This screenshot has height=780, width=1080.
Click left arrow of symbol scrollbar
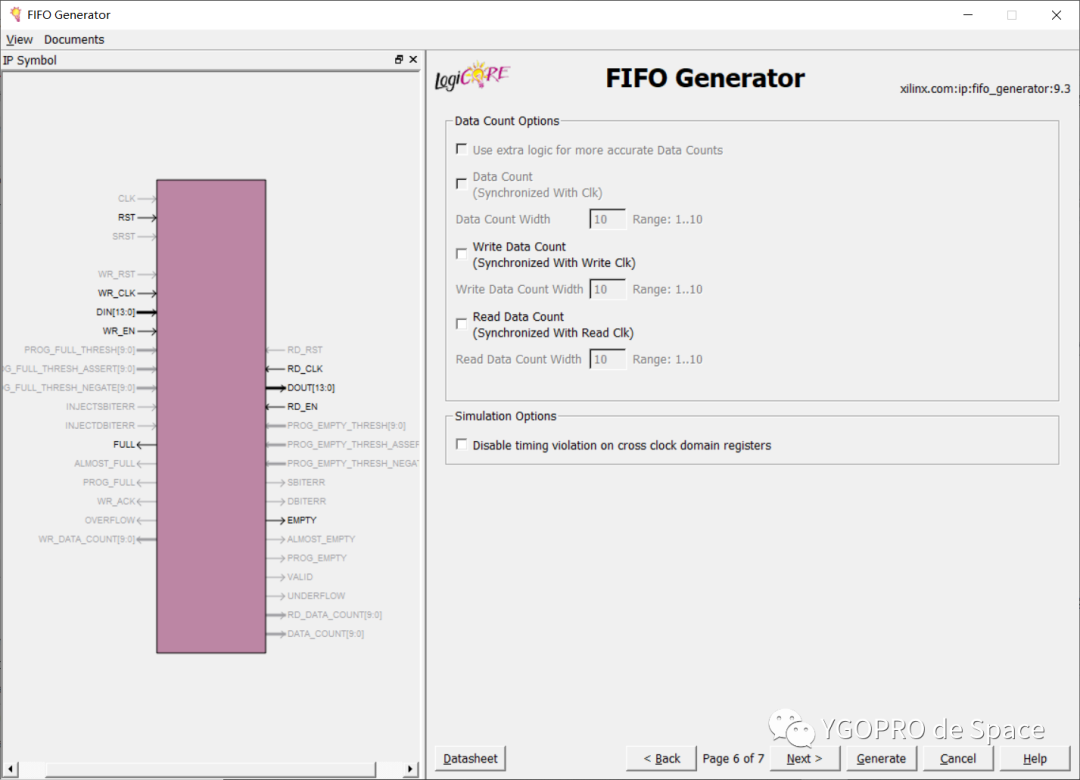pos(10,769)
